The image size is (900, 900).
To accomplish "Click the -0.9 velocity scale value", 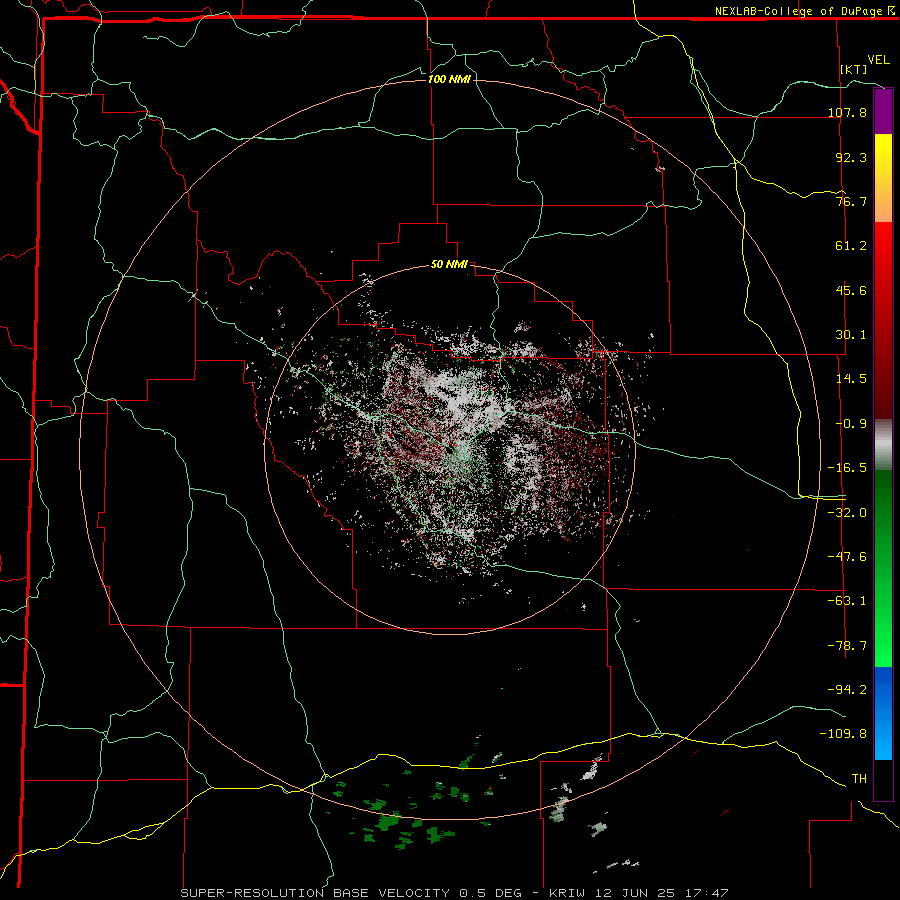I will pyautogui.click(x=851, y=424).
